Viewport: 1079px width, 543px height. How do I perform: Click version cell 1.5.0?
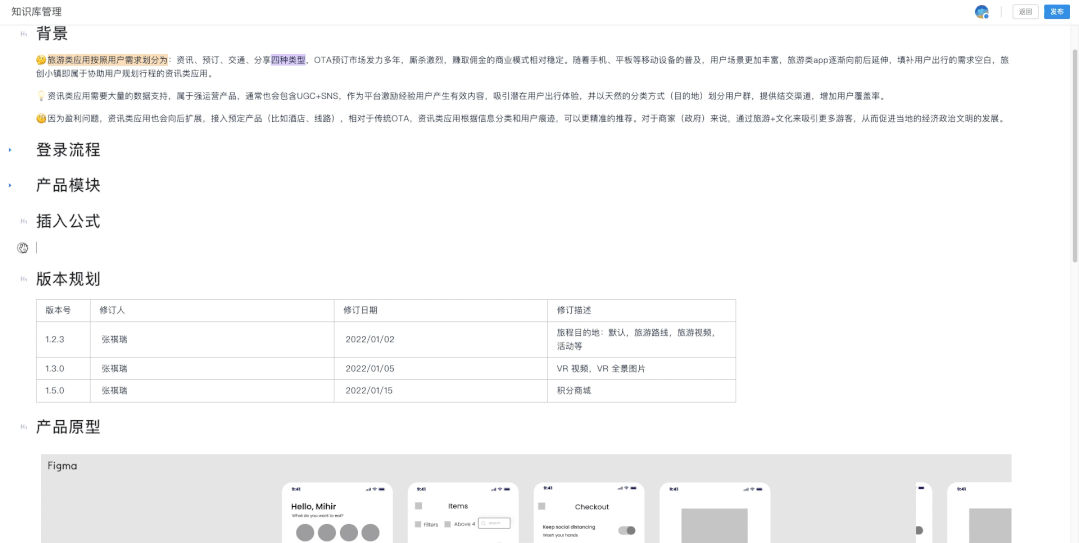(63, 390)
